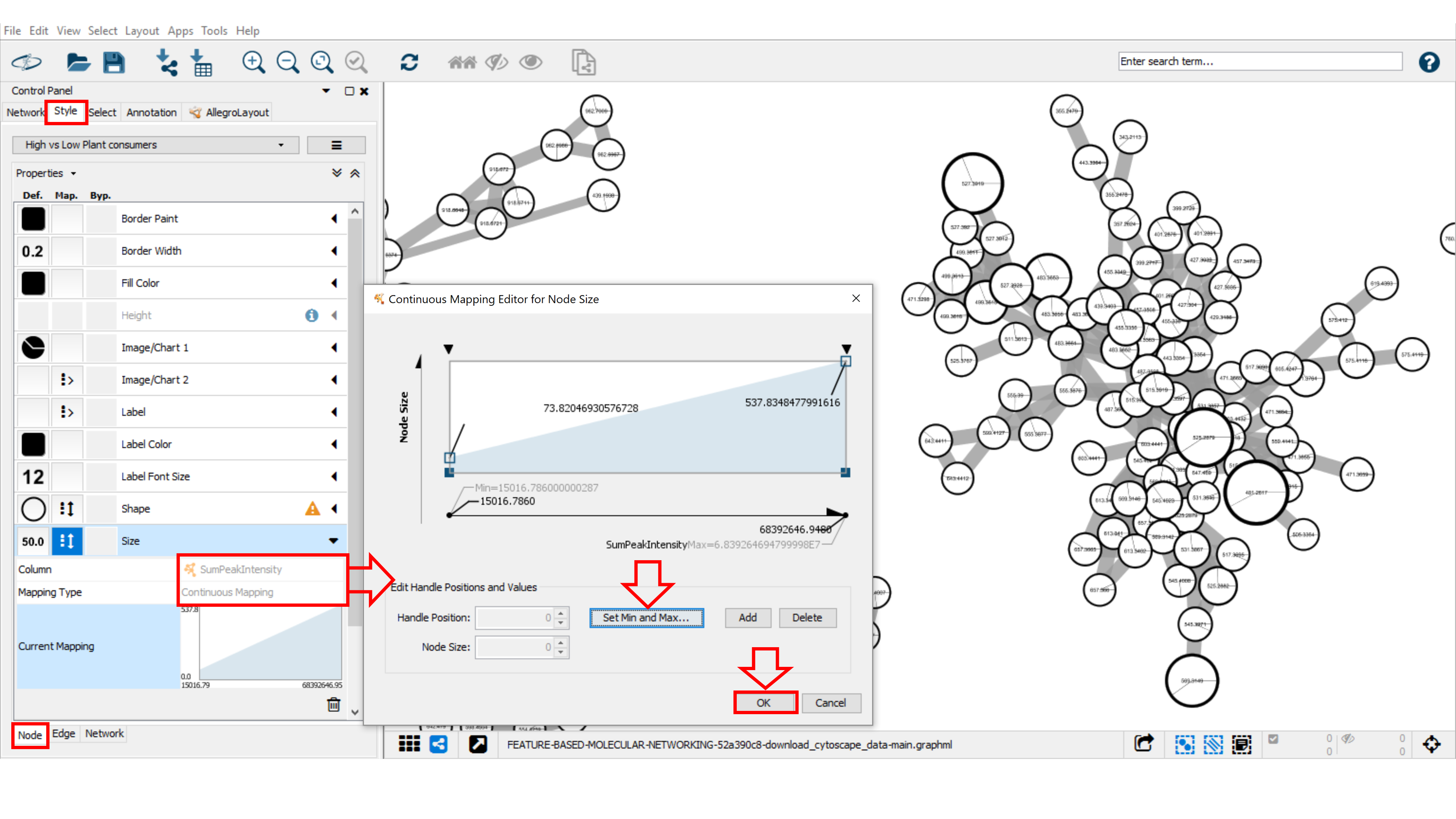The width and height of the screenshot is (1456, 819).
Task: Toggle the Label mapping column cell
Action: 67,412
